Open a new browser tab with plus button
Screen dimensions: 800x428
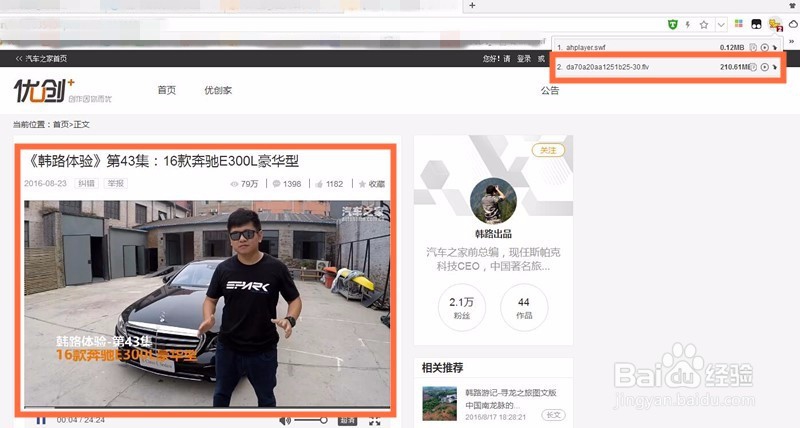472,5
